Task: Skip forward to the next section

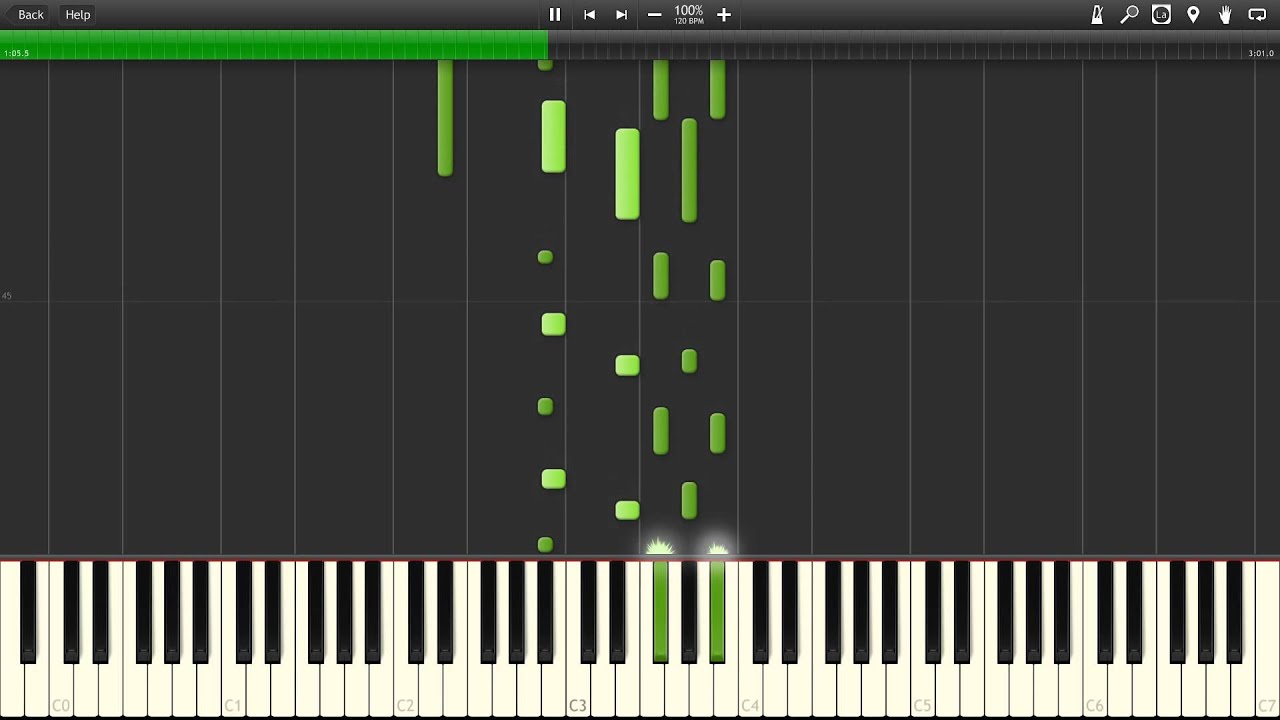Action: click(x=621, y=15)
